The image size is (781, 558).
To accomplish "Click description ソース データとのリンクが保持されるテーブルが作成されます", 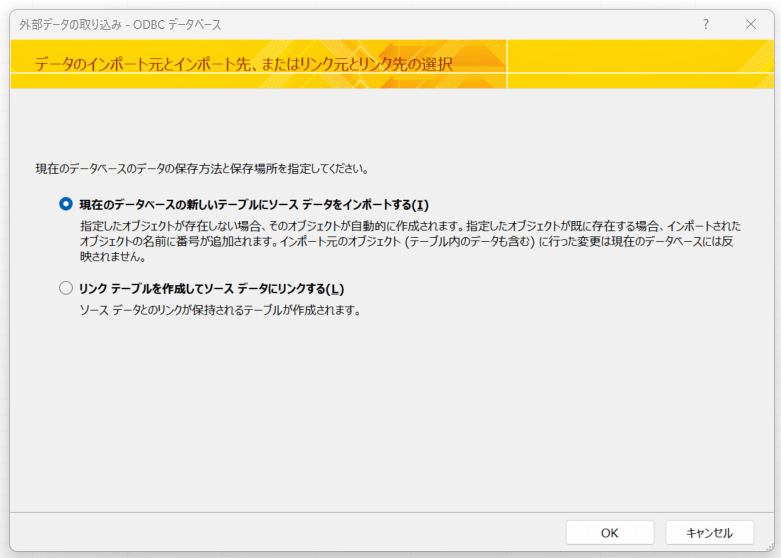I will [x=220, y=310].
